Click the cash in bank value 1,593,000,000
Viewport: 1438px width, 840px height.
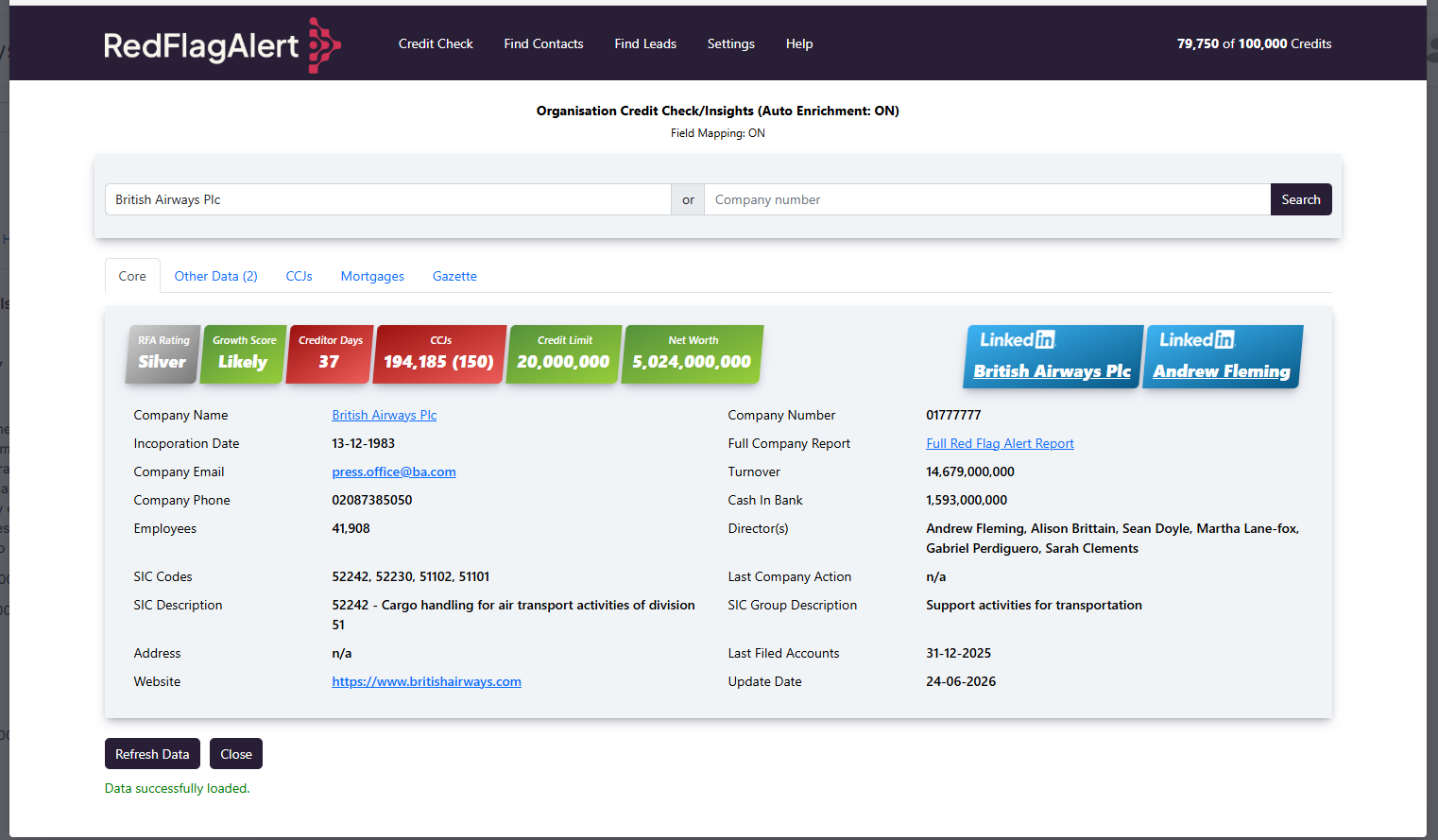(x=967, y=500)
